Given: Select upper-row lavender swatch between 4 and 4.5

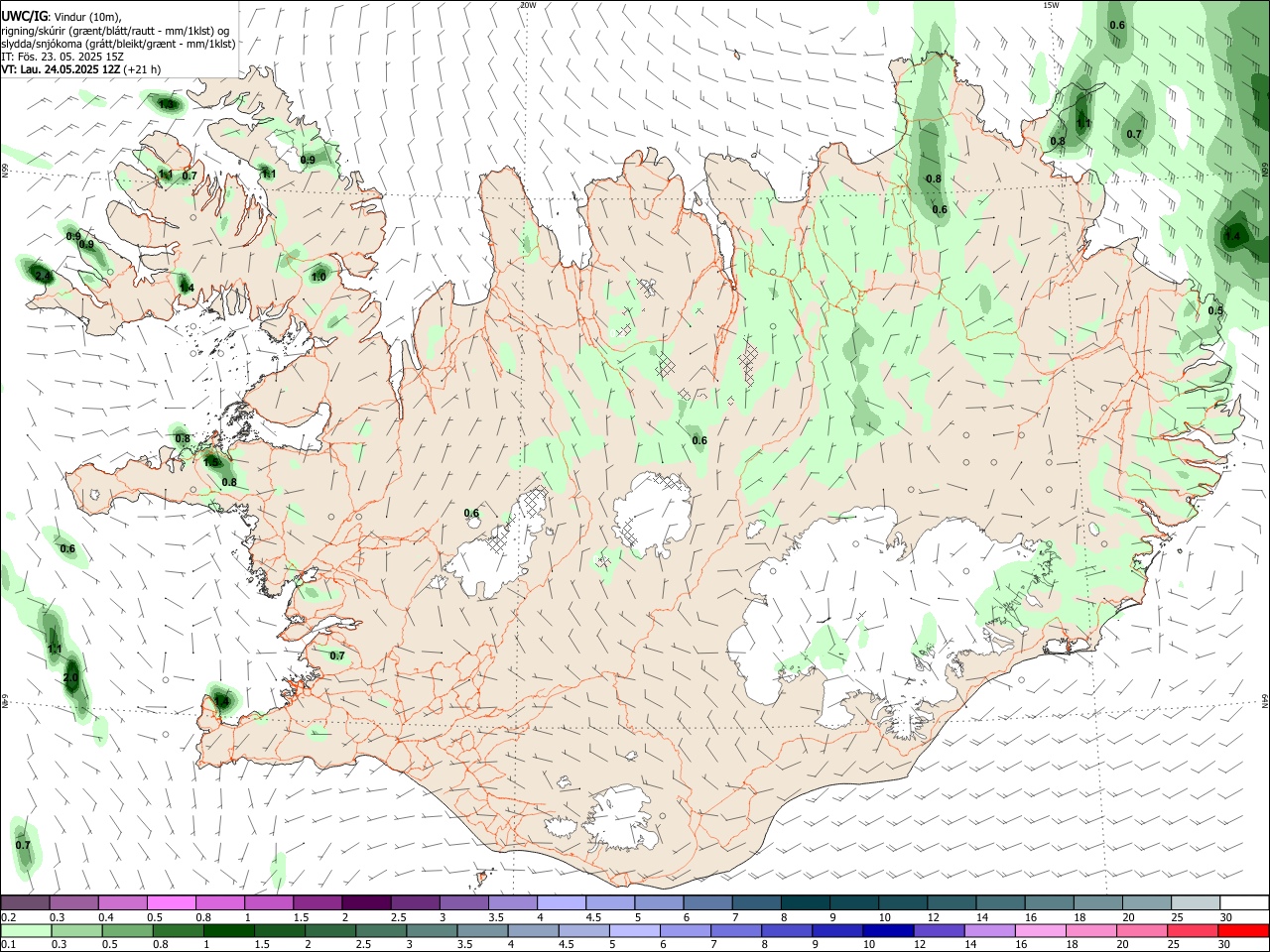Looking at the screenshot, I should pos(561,903).
